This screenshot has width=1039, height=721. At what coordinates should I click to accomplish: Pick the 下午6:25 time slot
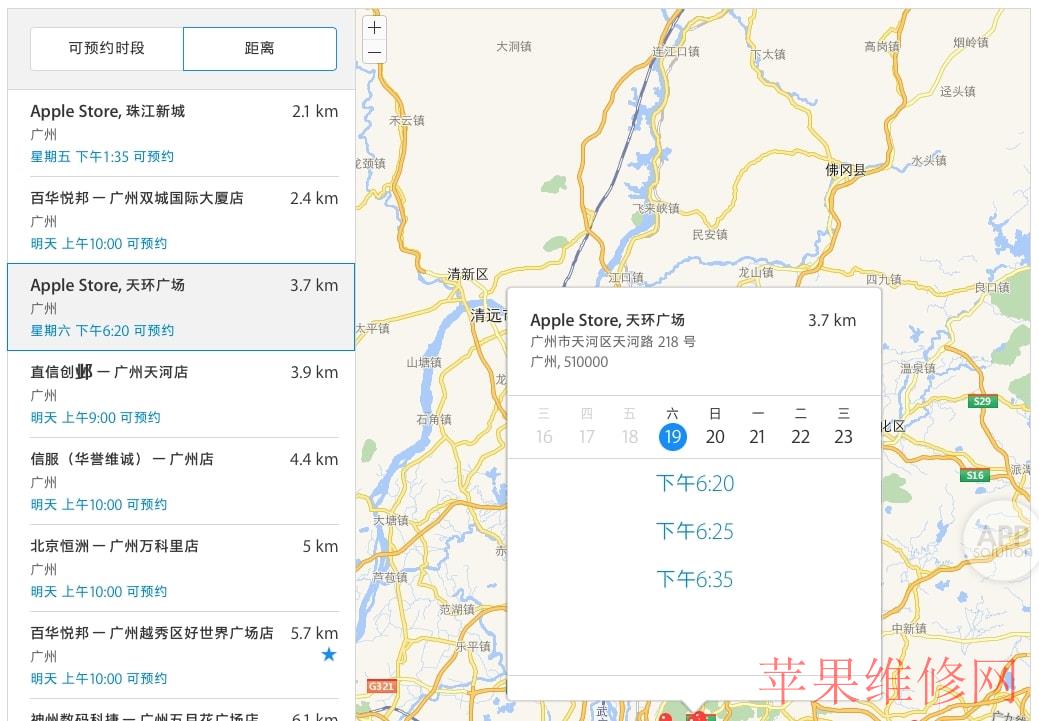[695, 531]
